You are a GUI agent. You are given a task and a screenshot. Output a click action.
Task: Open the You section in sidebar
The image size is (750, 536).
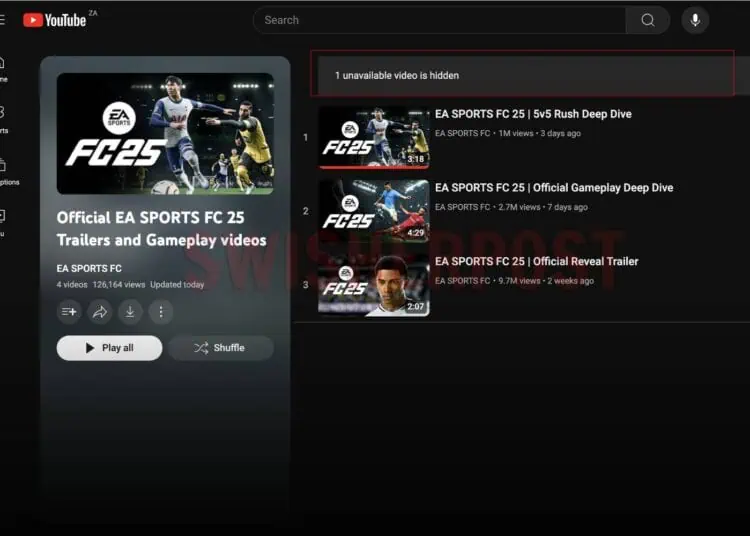[x=3, y=221]
